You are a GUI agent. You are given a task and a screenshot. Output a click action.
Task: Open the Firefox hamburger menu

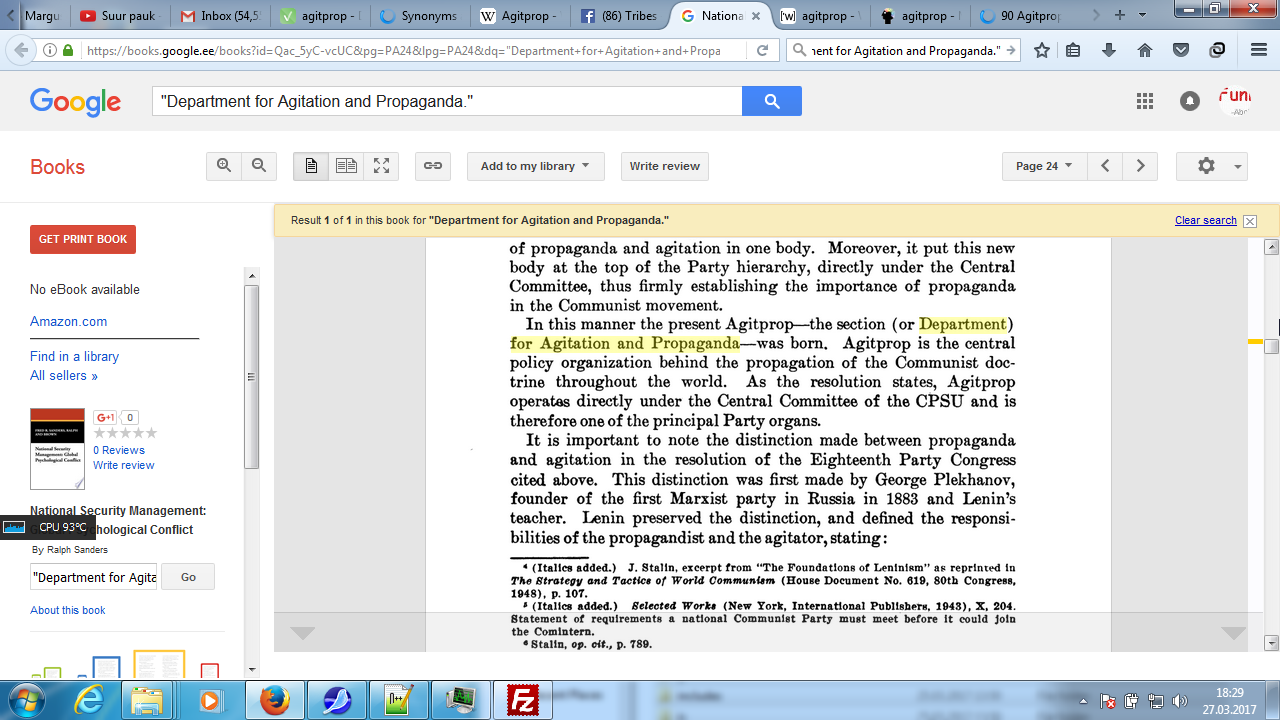click(x=1259, y=51)
